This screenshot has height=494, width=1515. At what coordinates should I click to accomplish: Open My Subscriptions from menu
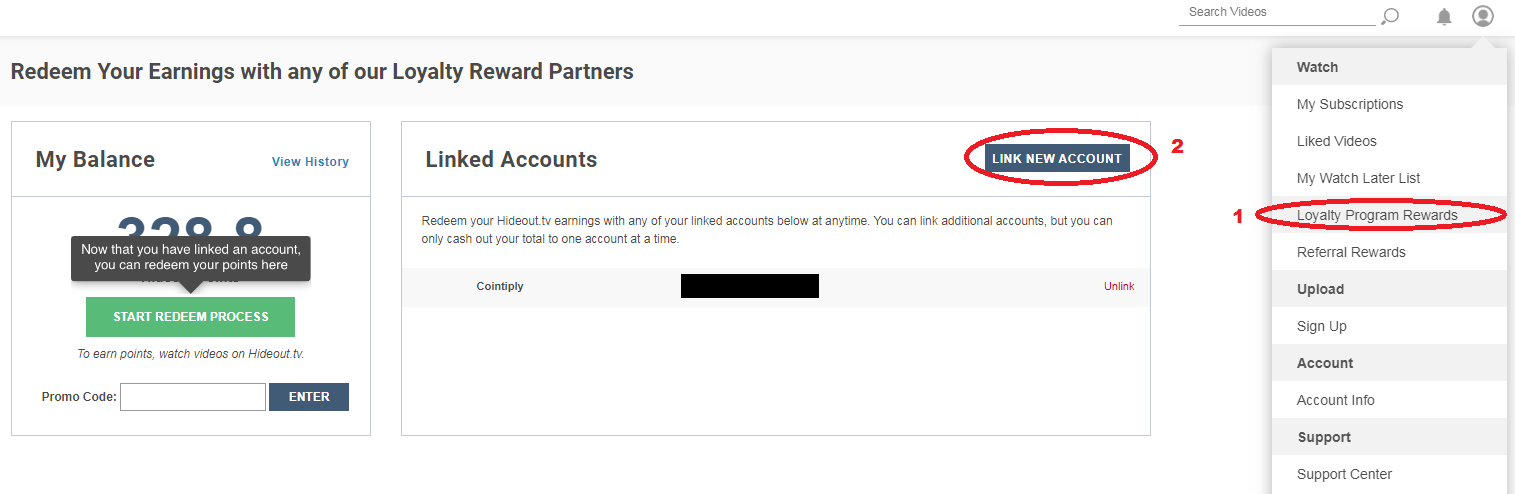1349,104
